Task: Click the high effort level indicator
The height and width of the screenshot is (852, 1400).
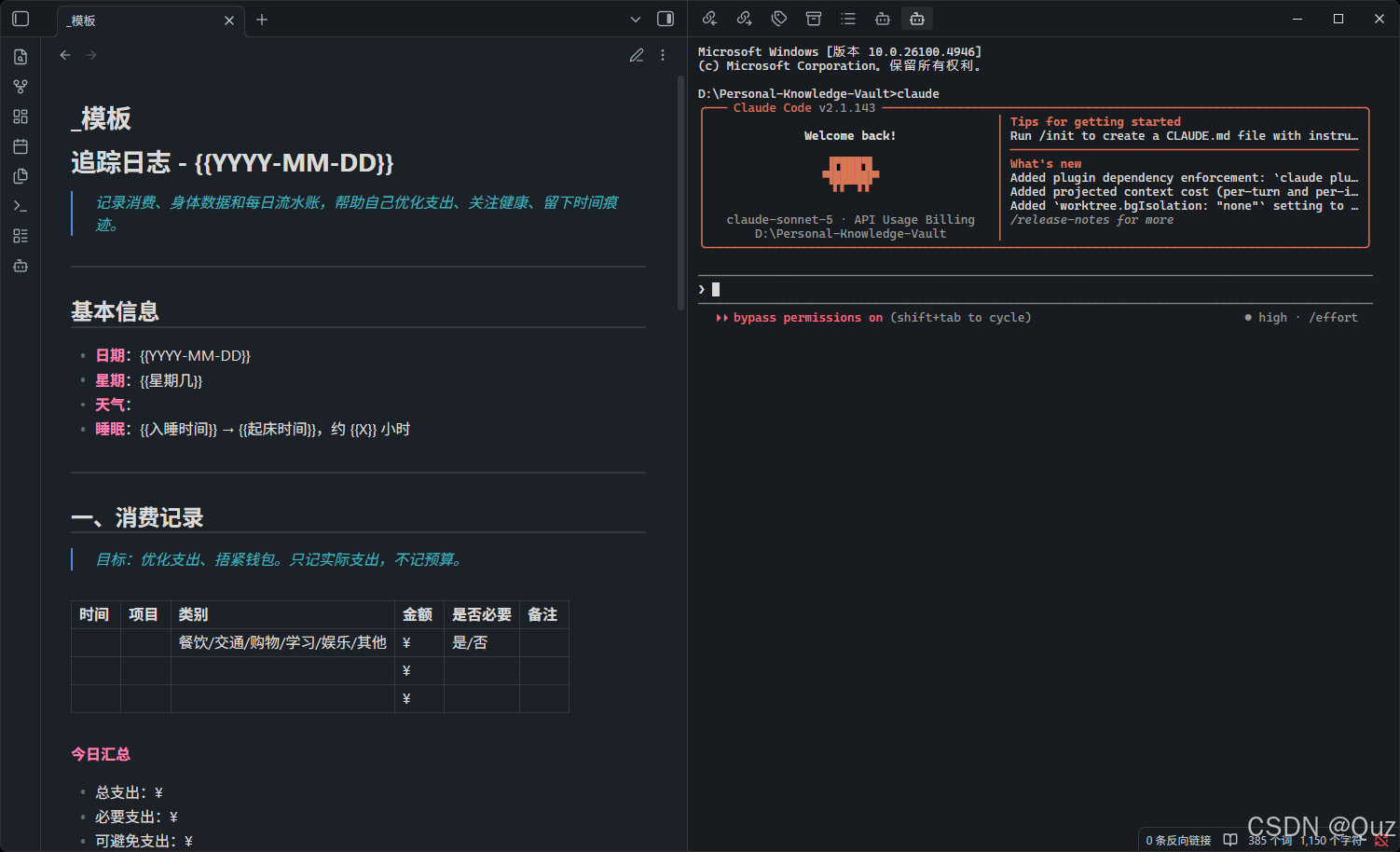Action: tap(1272, 318)
